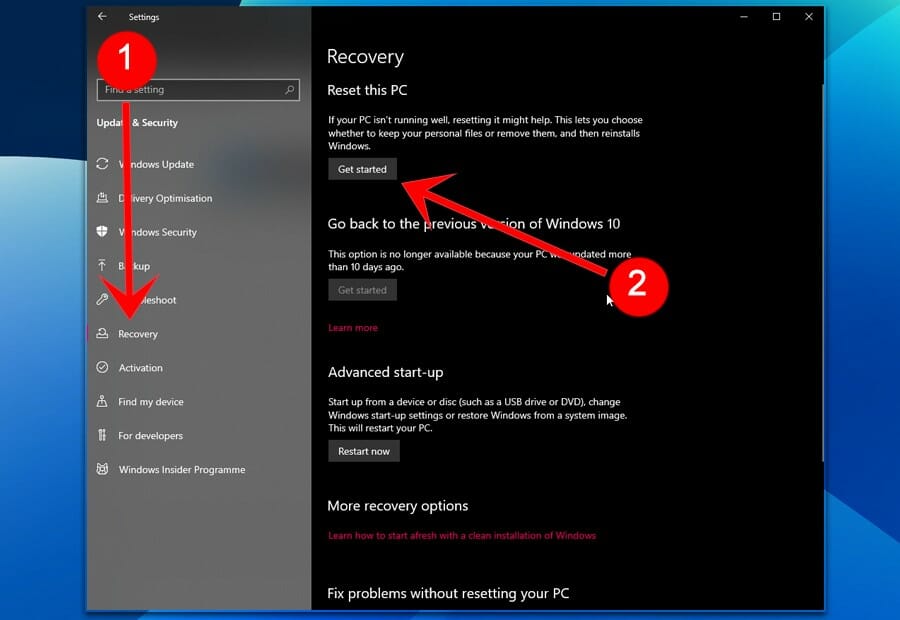The image size is (900, 620).
Task: Click the Backup upload arrow icon
Action: pyautogui.click(x=102, y=265)
